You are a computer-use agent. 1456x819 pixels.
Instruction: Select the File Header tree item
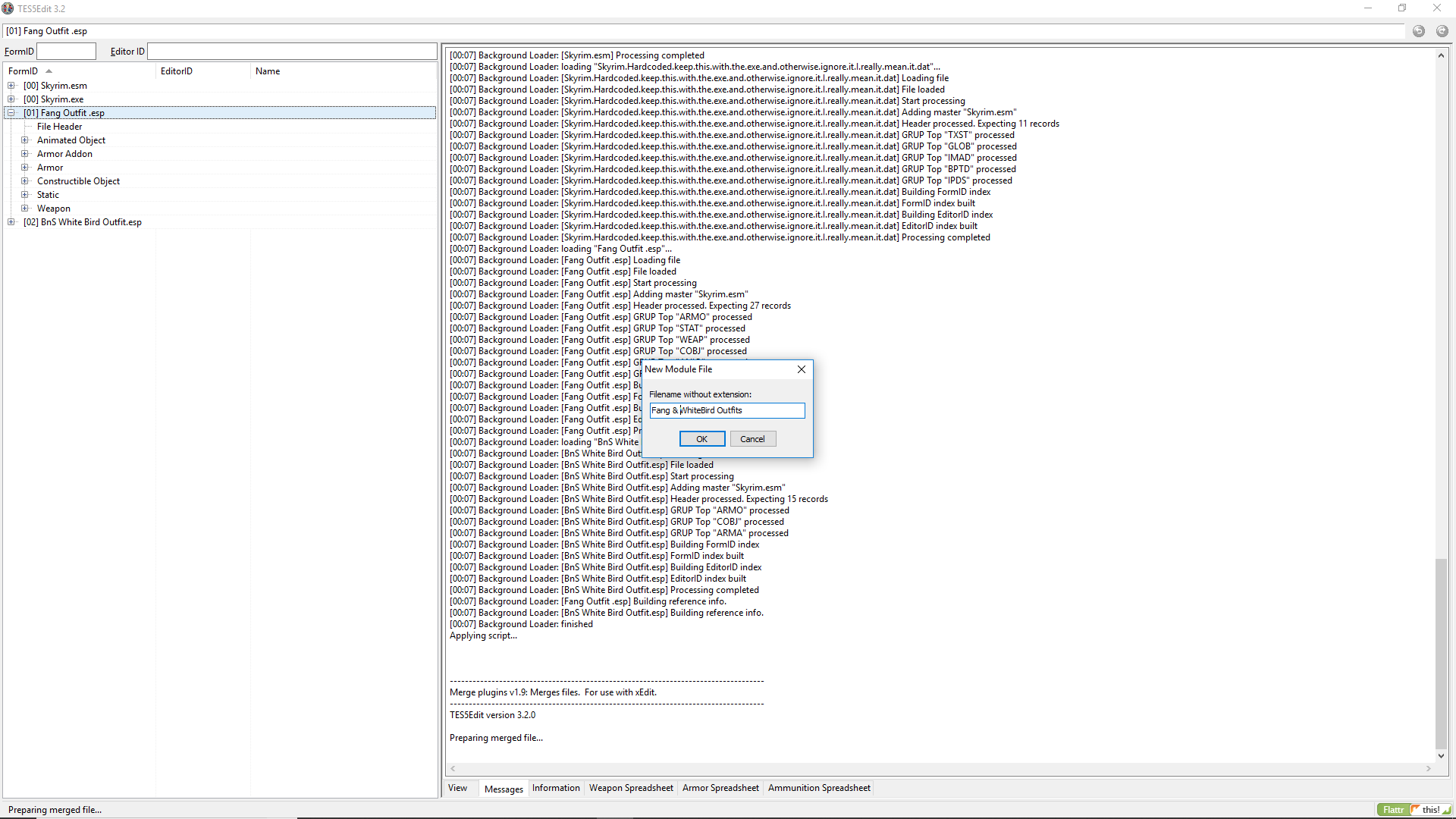(59, 127)
